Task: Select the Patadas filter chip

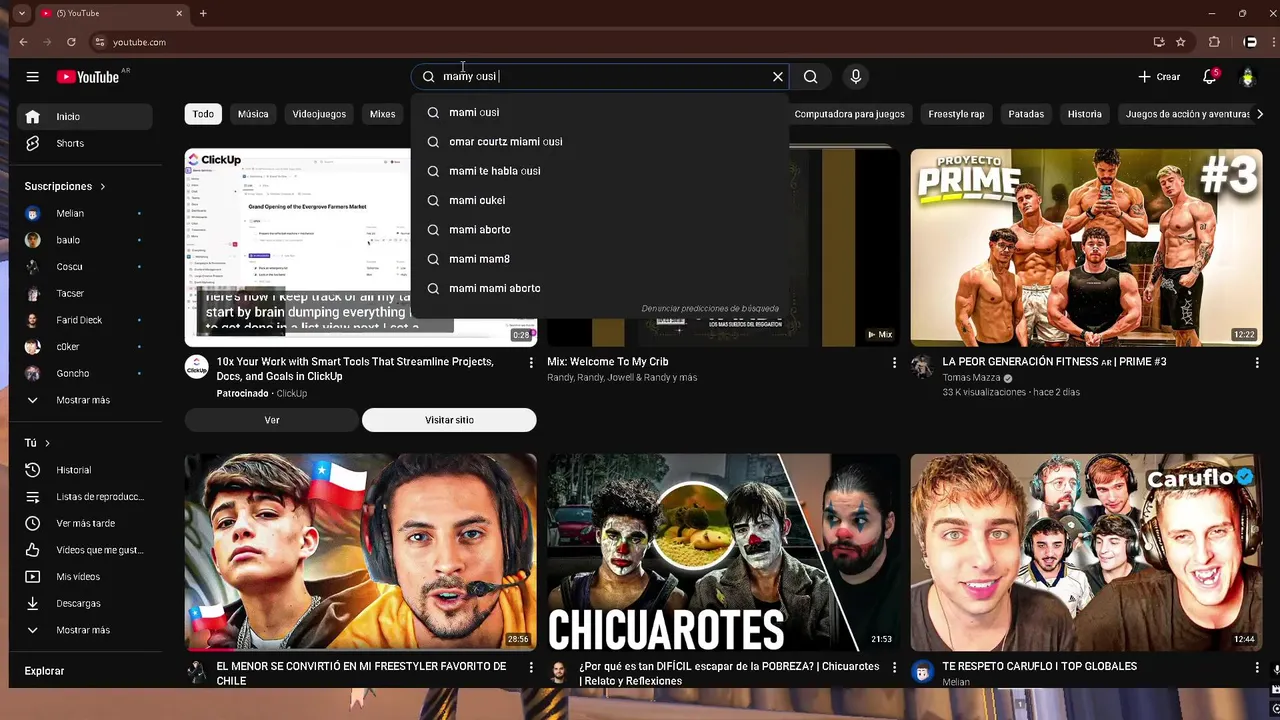Action: (x=1026, y=114)
